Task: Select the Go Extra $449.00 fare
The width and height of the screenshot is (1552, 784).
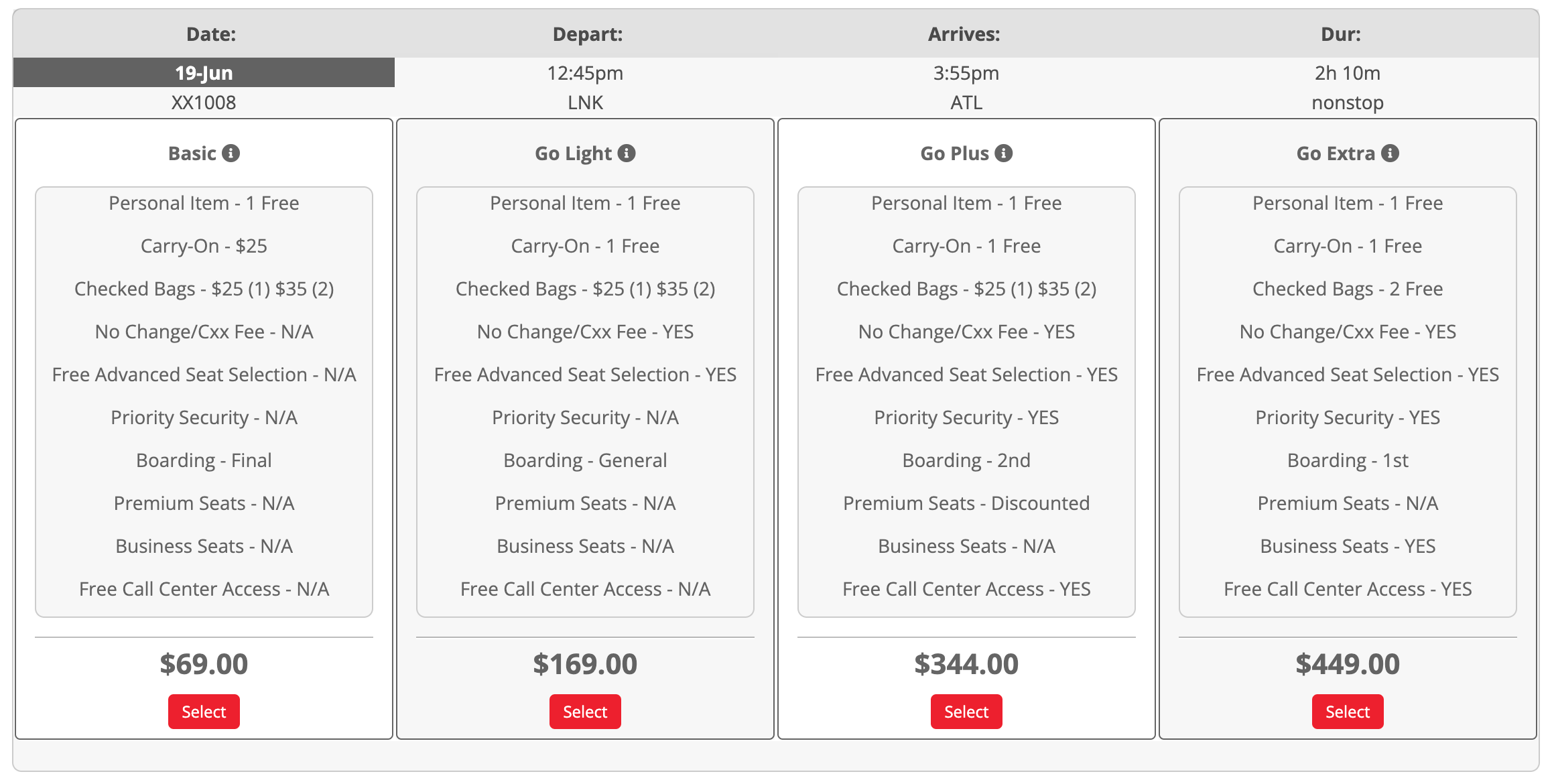Action: point(1348,712)
